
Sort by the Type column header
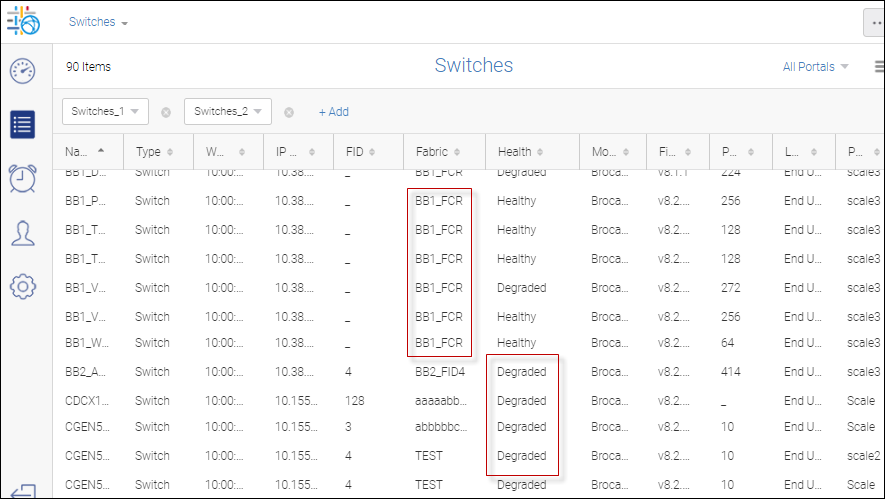point(154,152)
